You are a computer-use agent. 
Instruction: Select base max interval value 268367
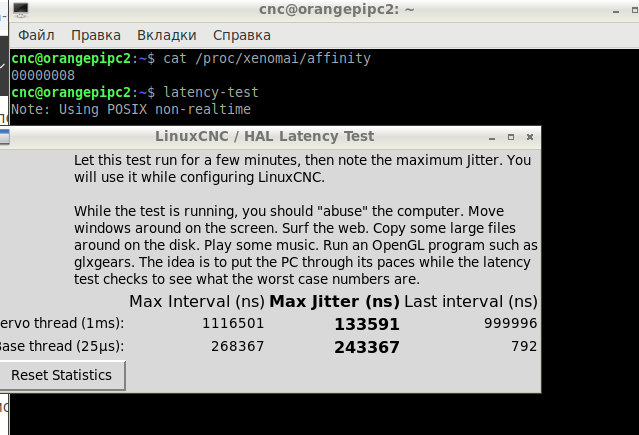pyautogui.click(x=238, y=346)
